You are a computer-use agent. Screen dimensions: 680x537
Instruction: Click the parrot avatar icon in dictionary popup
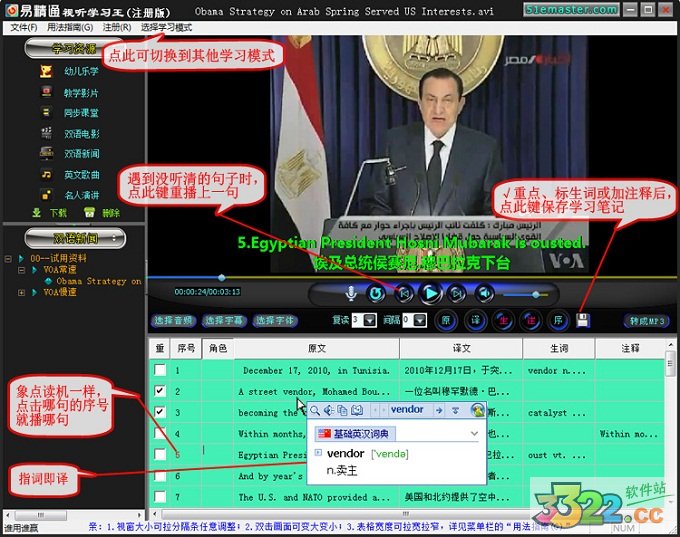(x=478, y=410)
